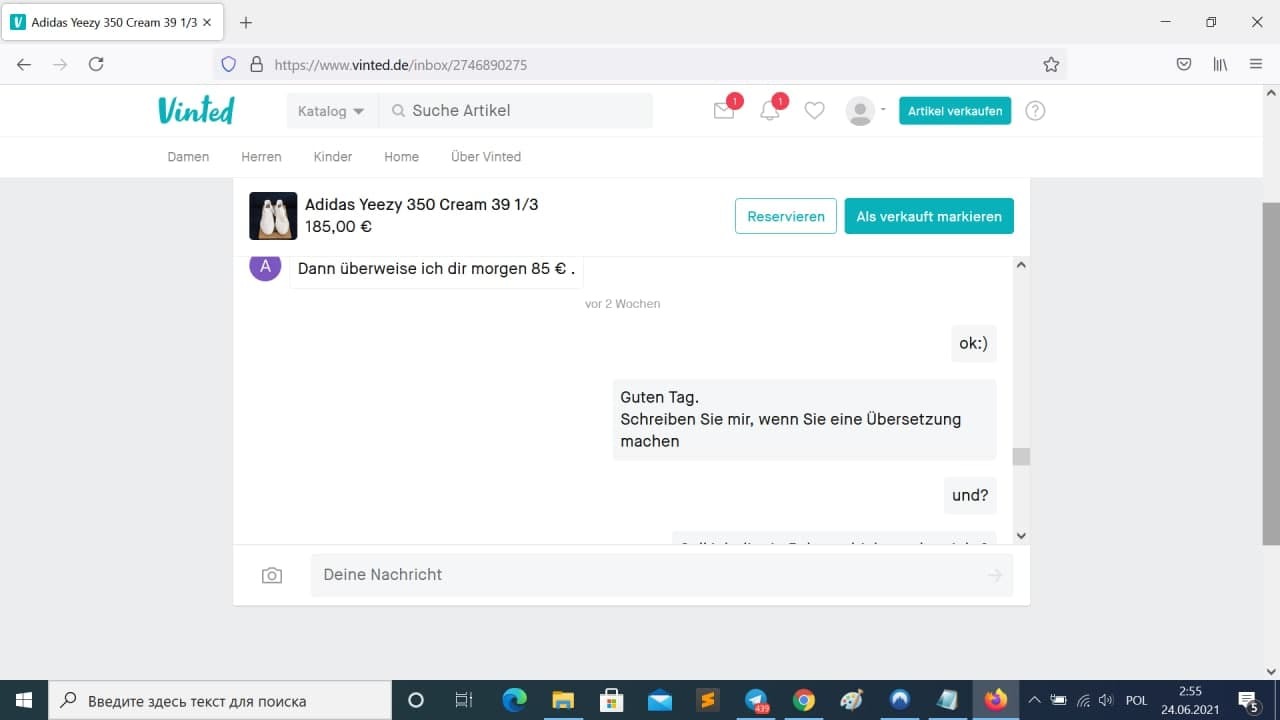This screenshot has height=720, width=1280.
Task: Open Google Chrome from the taskbar
Action: pos(804,700)
